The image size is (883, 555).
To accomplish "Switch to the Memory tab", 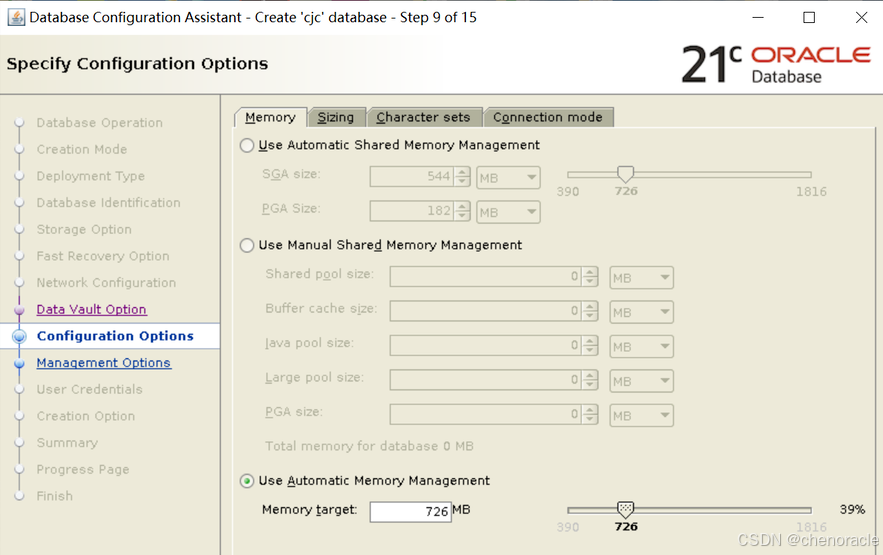I will point(270,117).
